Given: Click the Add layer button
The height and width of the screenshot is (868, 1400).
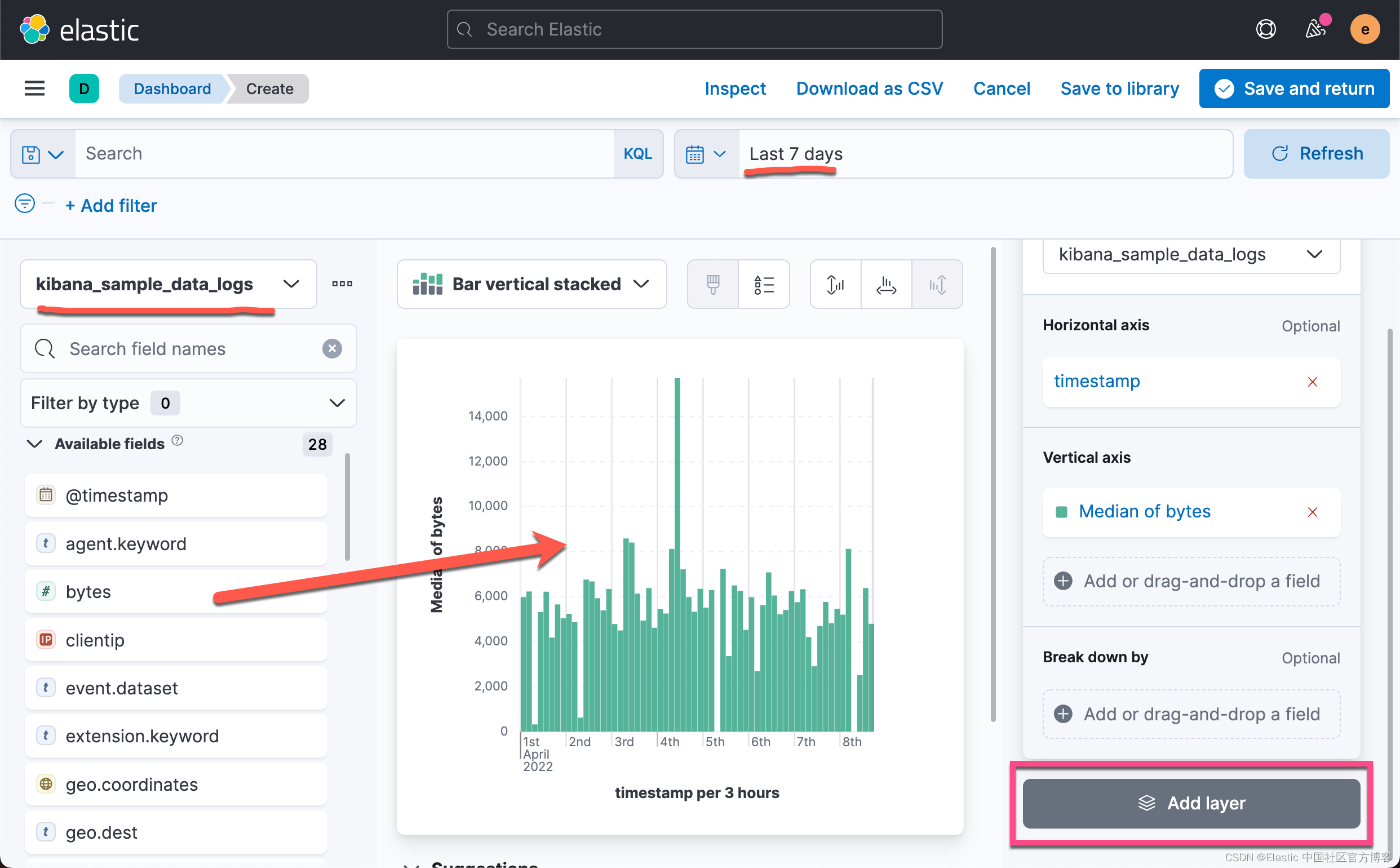Looking at the screenshot, I should pyautogui.click(x=1190, y=803).
